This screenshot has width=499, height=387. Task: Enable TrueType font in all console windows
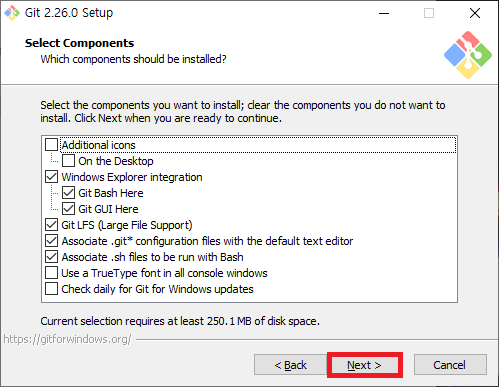pyautogui.click(x=51, y=273)
